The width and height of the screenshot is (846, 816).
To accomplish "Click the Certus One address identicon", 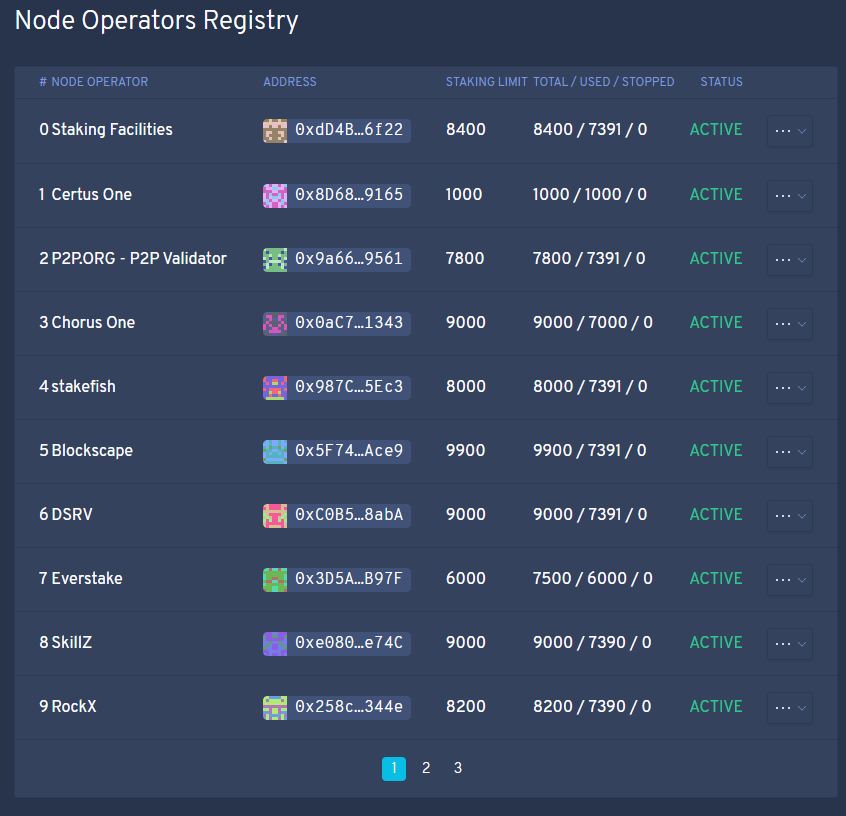I will 275,195.
